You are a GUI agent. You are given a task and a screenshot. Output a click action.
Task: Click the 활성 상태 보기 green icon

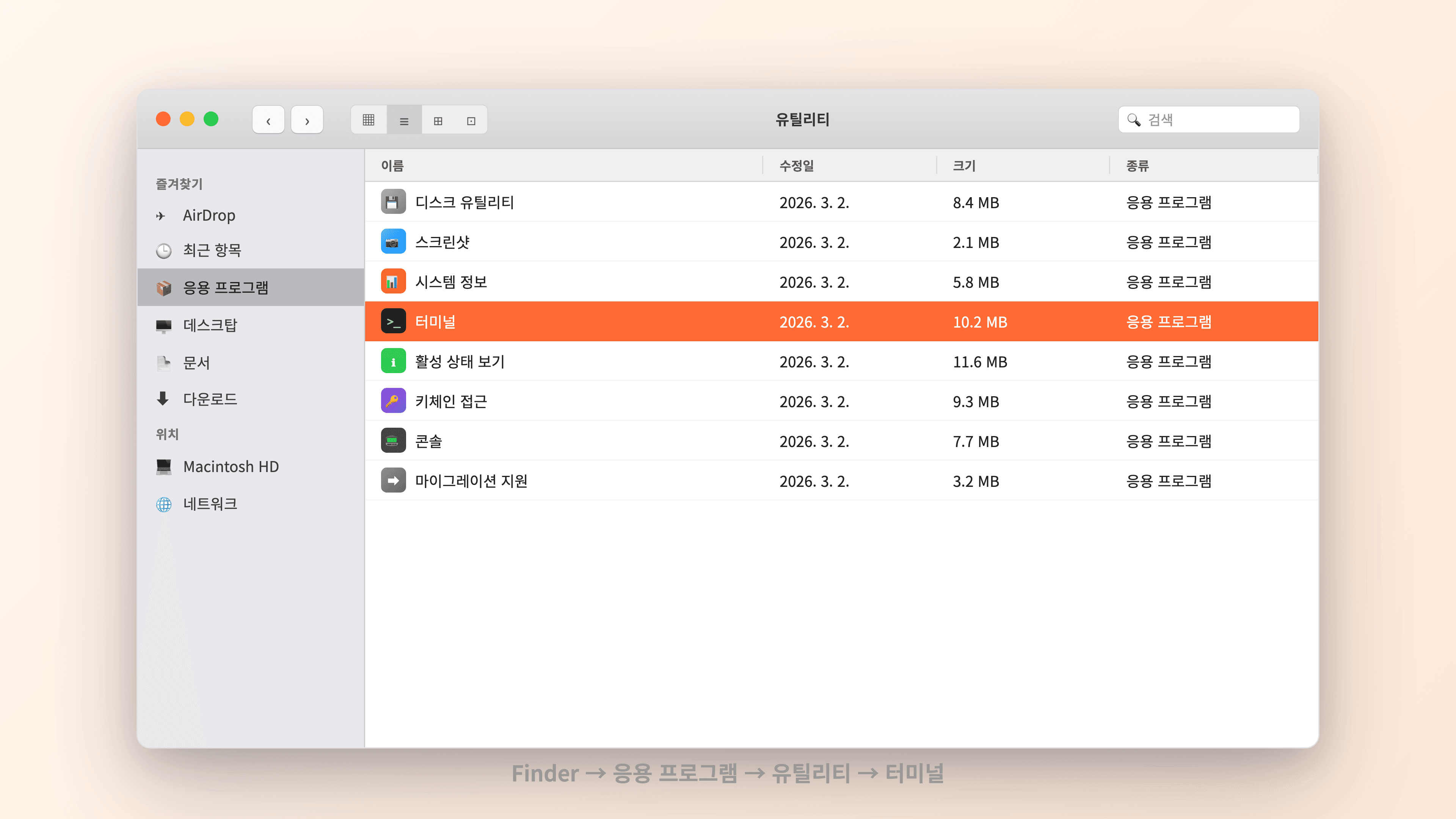click(394, 361)
